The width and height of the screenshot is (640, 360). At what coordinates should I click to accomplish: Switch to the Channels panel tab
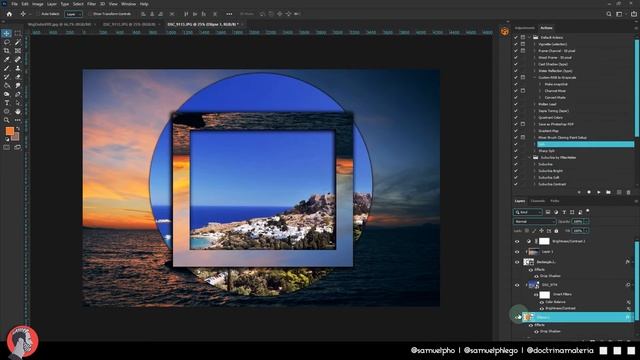pyautogui.click(x=538, y=201)
